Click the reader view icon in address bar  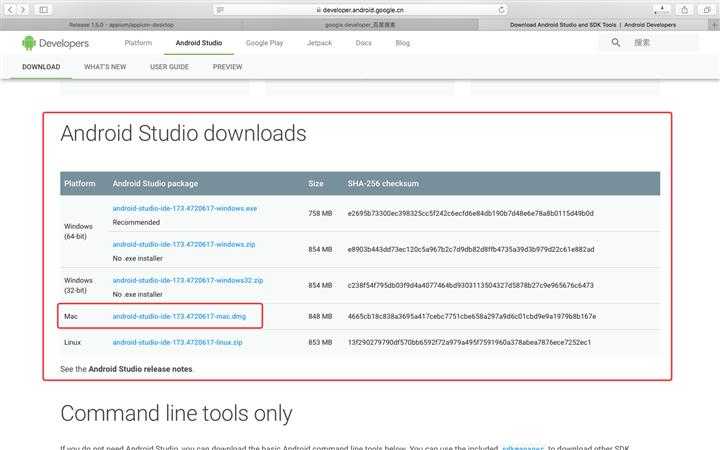click(x=220, y=10)
